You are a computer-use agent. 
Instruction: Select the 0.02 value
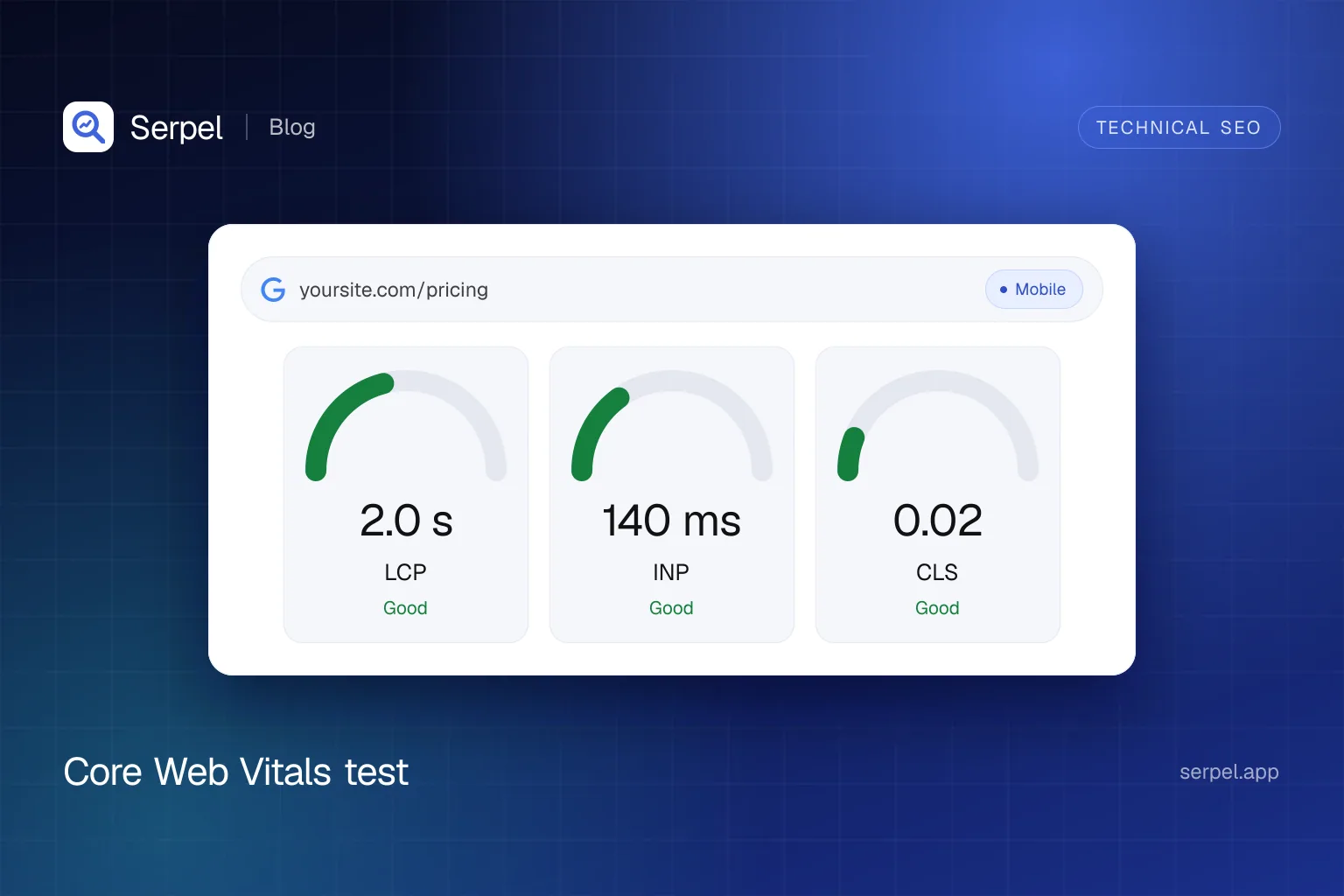tap(938, 521)
